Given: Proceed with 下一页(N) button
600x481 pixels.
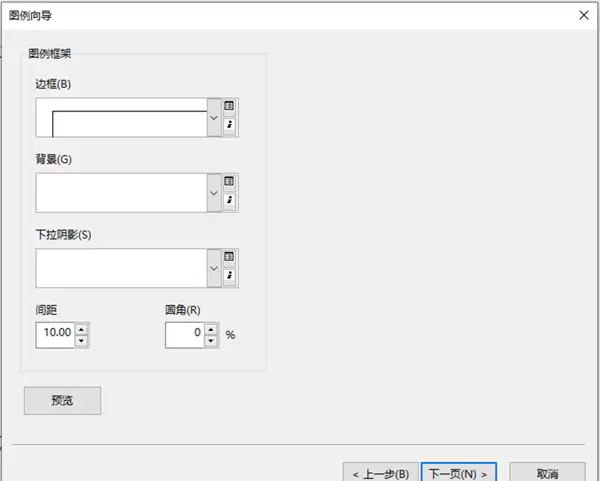Looking at the screenshot, I should coord(457,472).
